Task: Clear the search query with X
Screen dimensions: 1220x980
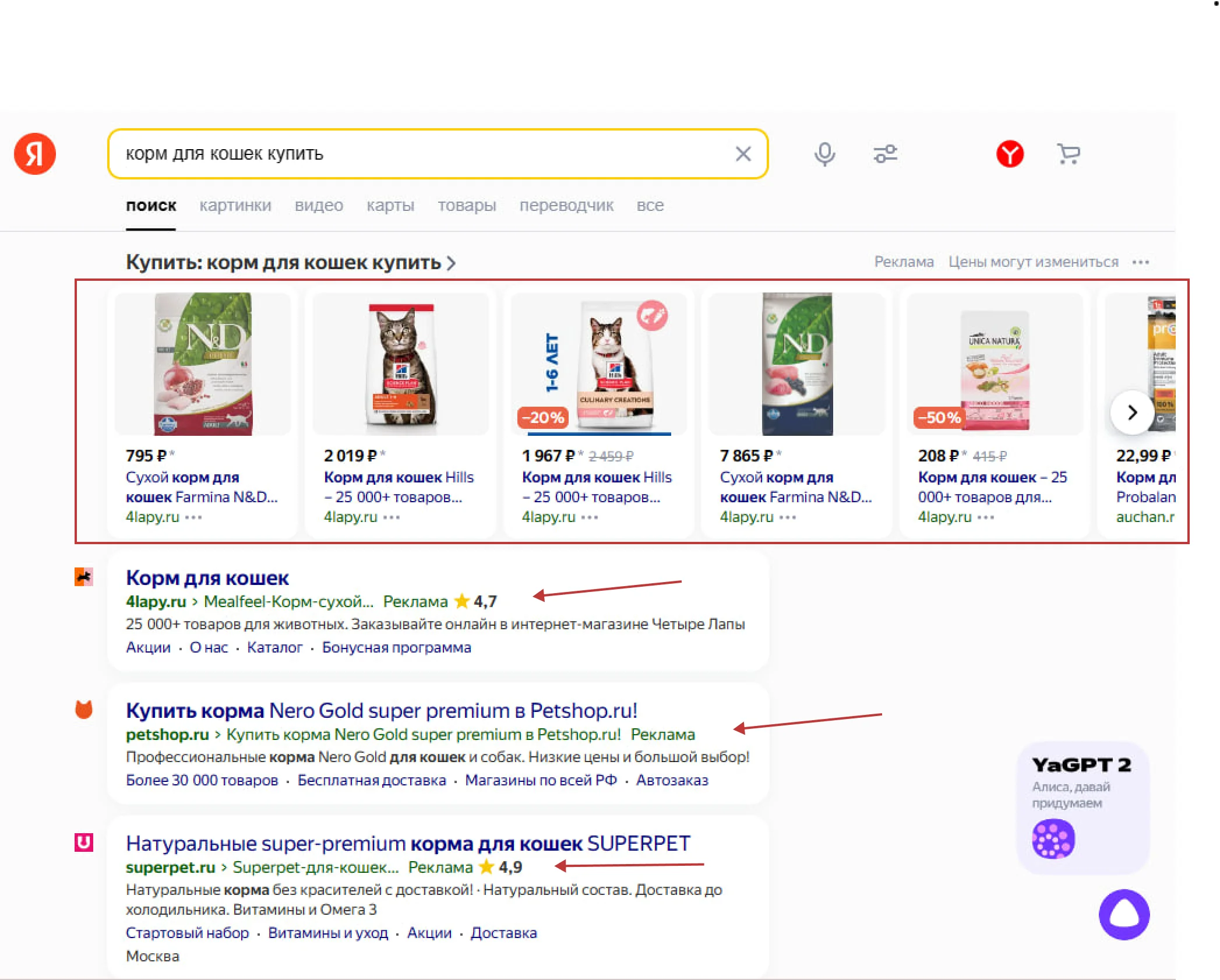Action: (743, 154)
